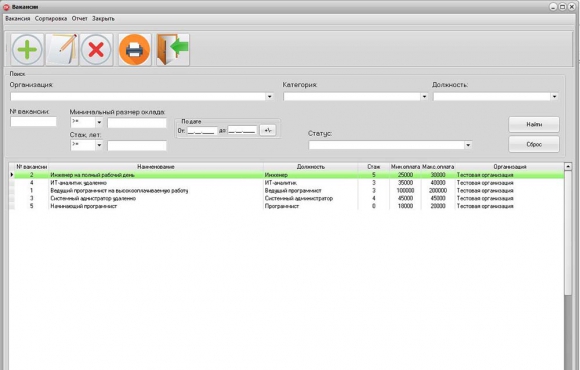
Task: Click the red X delete vacancy icon
Action: point(96,50)
